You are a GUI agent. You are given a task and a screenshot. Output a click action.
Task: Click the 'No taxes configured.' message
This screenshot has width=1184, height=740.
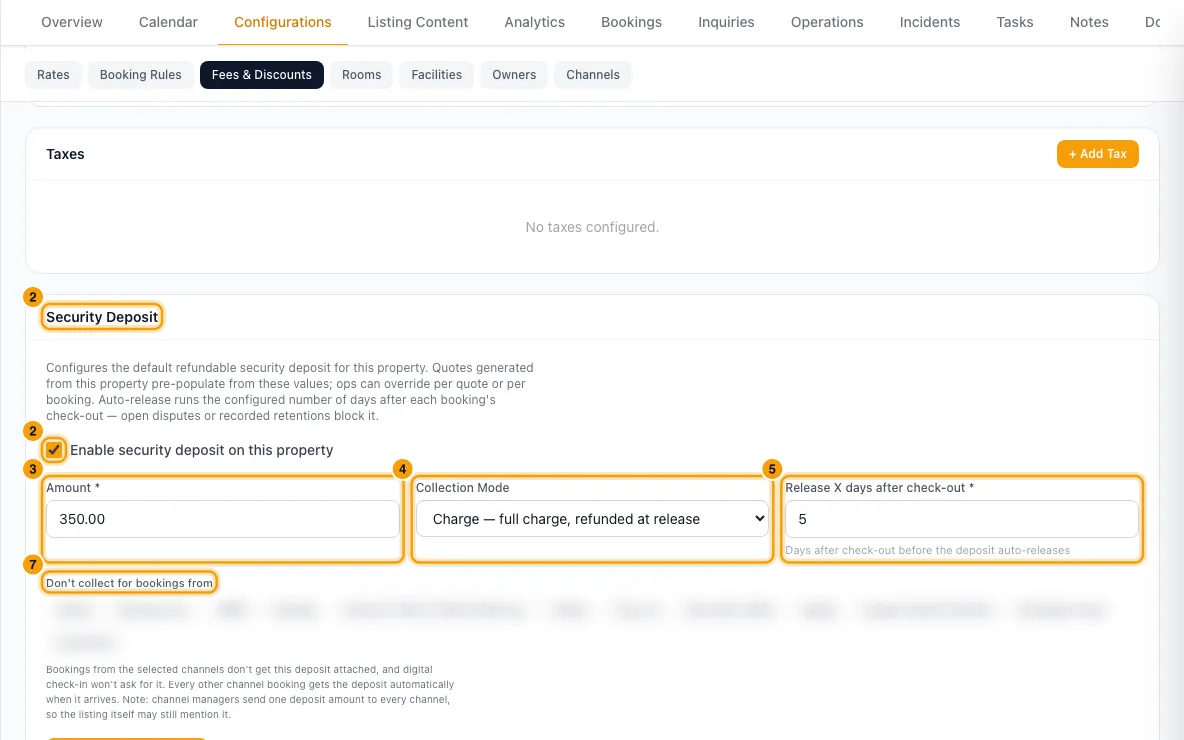[x=592, y=227]
